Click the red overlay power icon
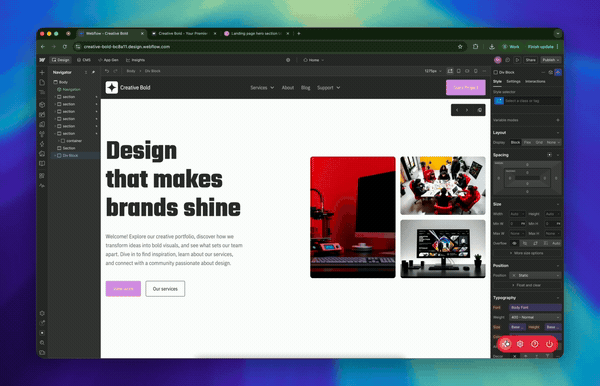Image resolution: width=600 pixels, height=386 pixels. [x=549, y=344]
